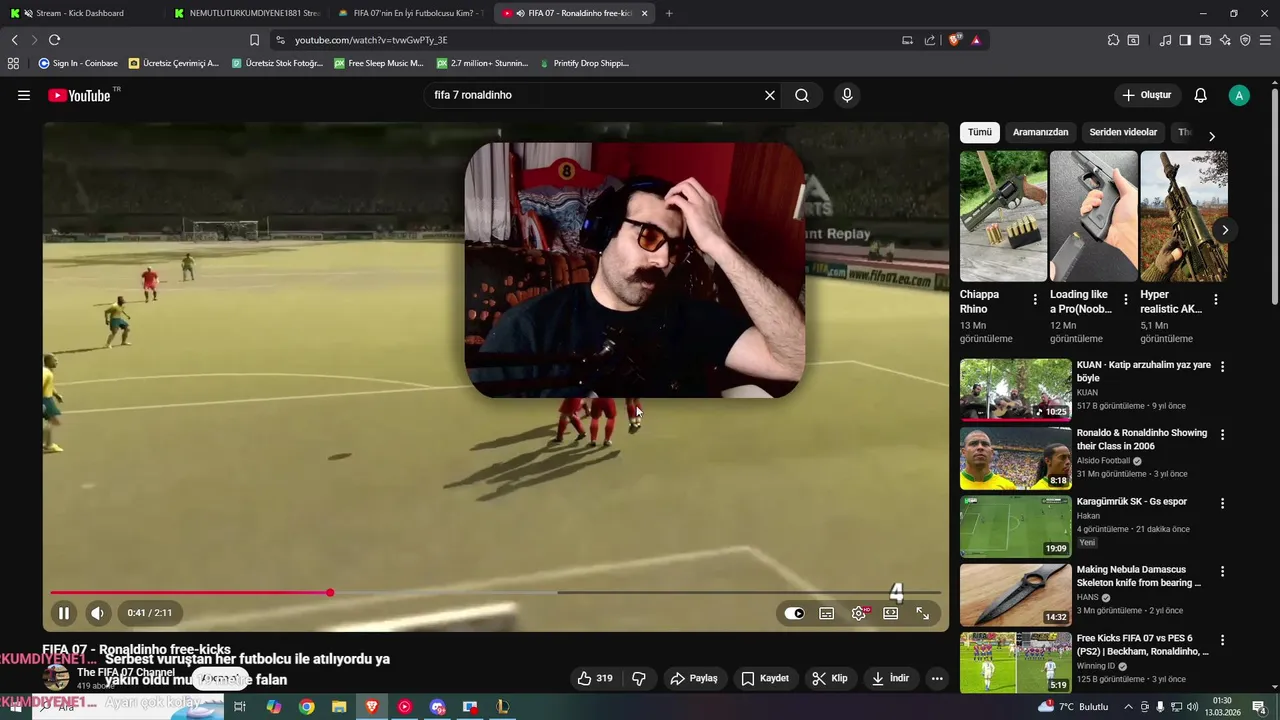Open Chiappa Rhino short thumbnail

coord(1003,216)
